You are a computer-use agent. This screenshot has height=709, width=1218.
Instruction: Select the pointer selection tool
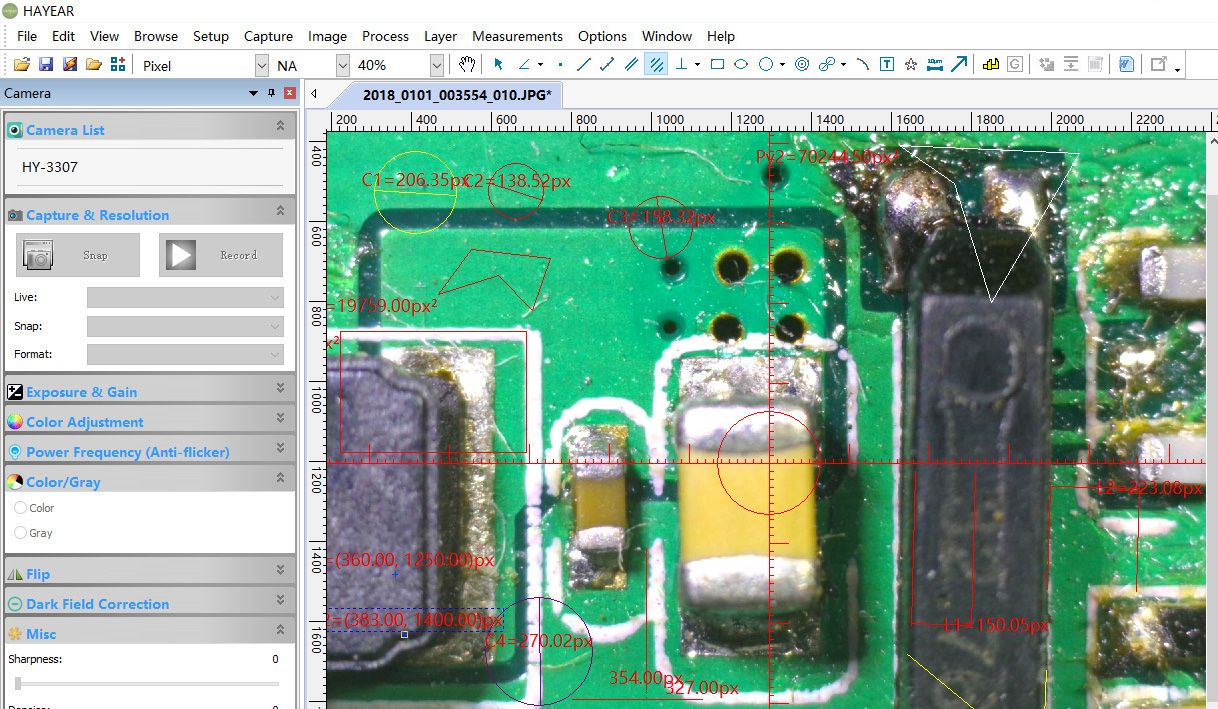[498, 65]
